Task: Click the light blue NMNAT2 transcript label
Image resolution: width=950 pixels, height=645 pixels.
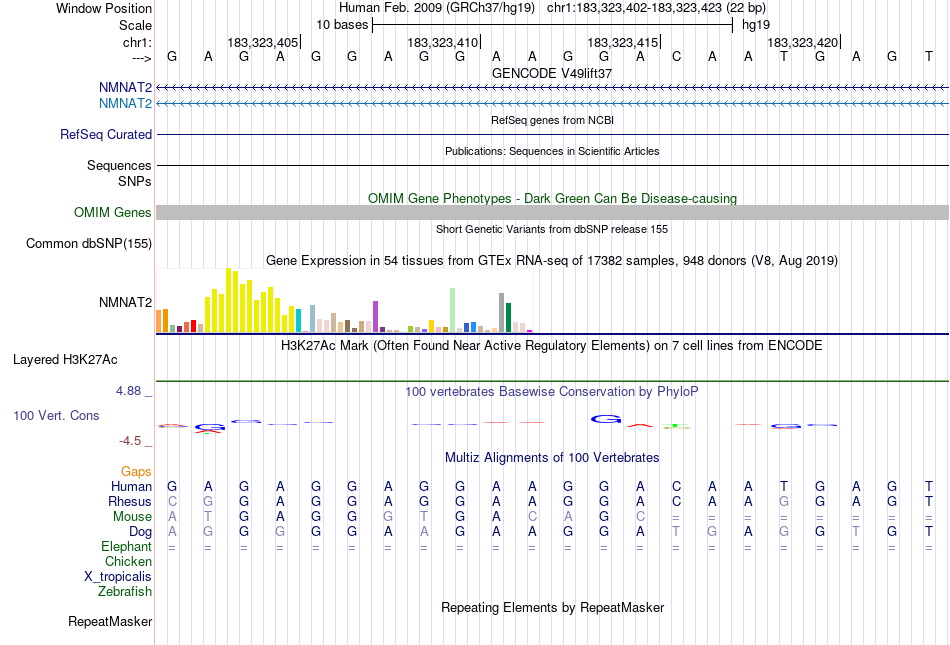Action: 125,104
